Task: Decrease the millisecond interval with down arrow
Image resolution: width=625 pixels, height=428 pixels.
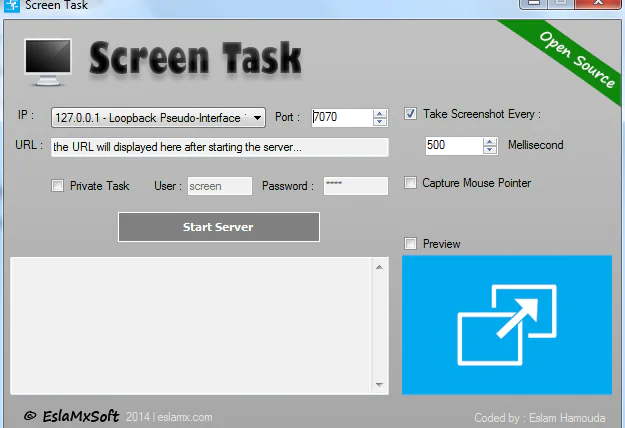Action: [x=489, y=149]
